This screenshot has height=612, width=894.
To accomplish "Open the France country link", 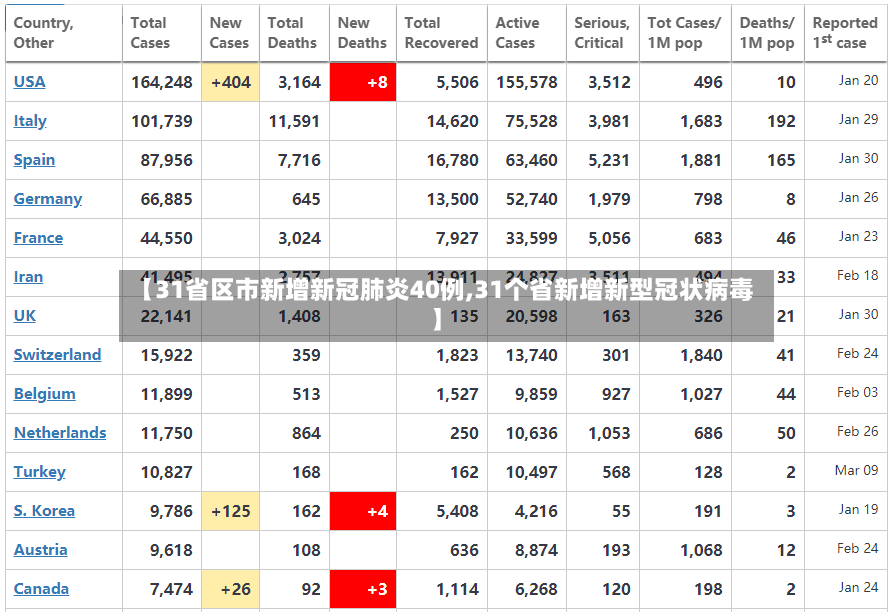I will coord(38,238).
